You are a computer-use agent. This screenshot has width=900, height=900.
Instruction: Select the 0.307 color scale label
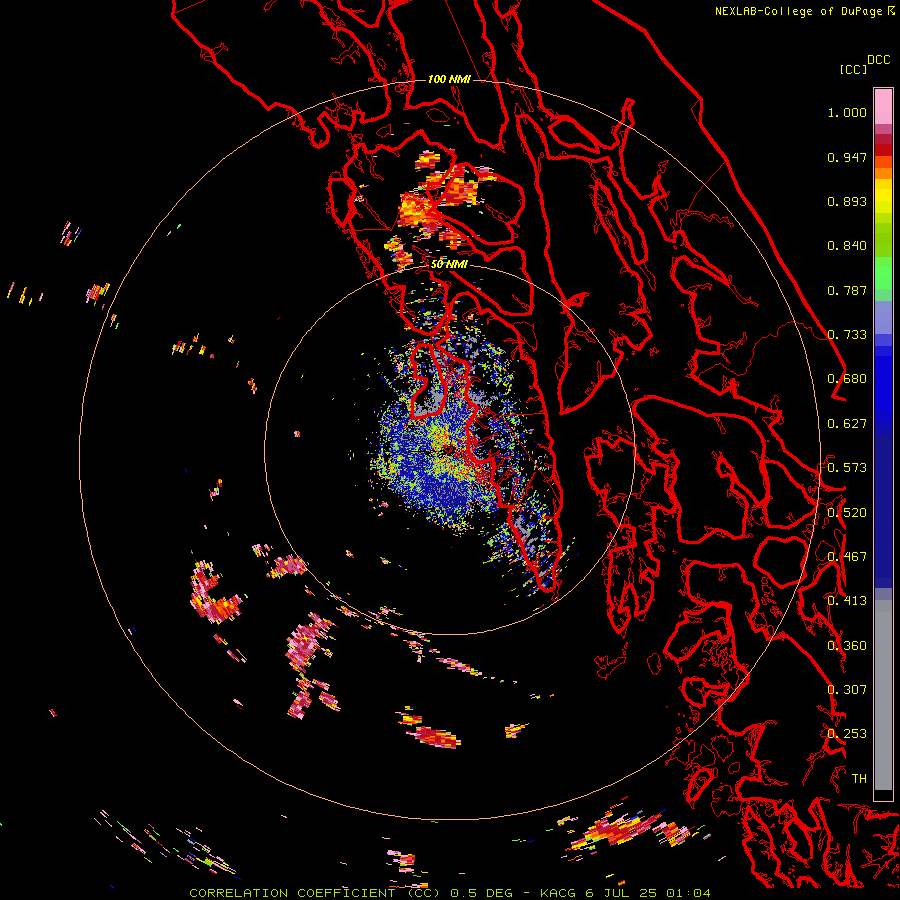[847, 689]
